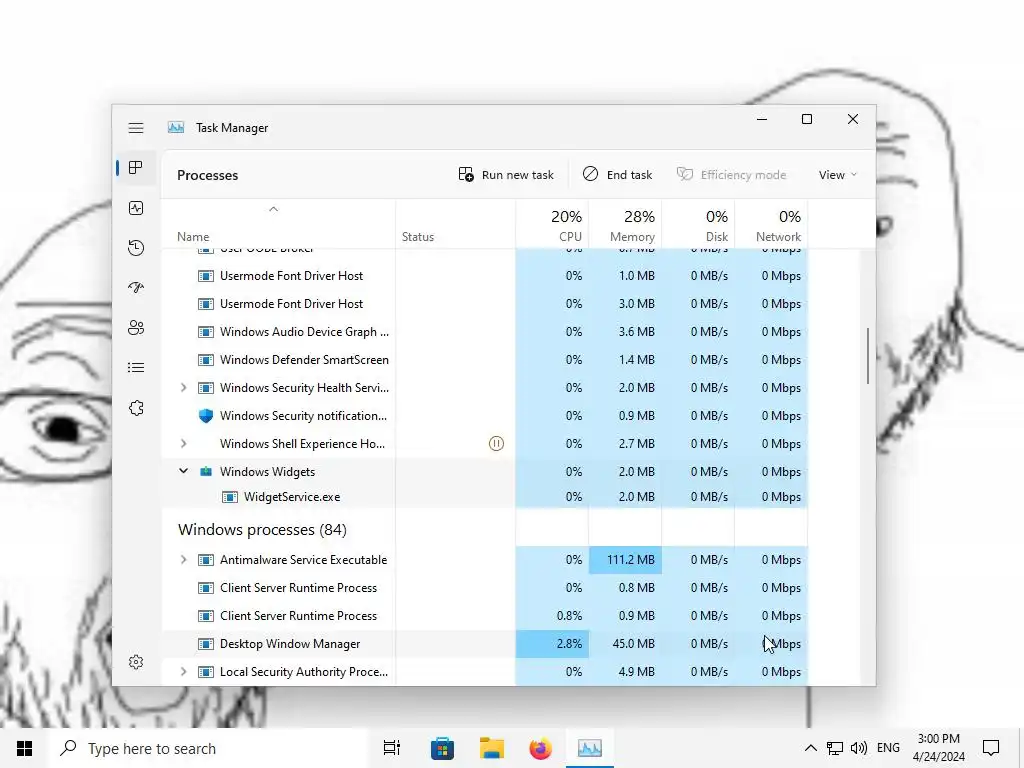This screenshot has width=1024, height=768.
Task: Click the 111.2 MB memory cell
Action: [x=625, y=560]
